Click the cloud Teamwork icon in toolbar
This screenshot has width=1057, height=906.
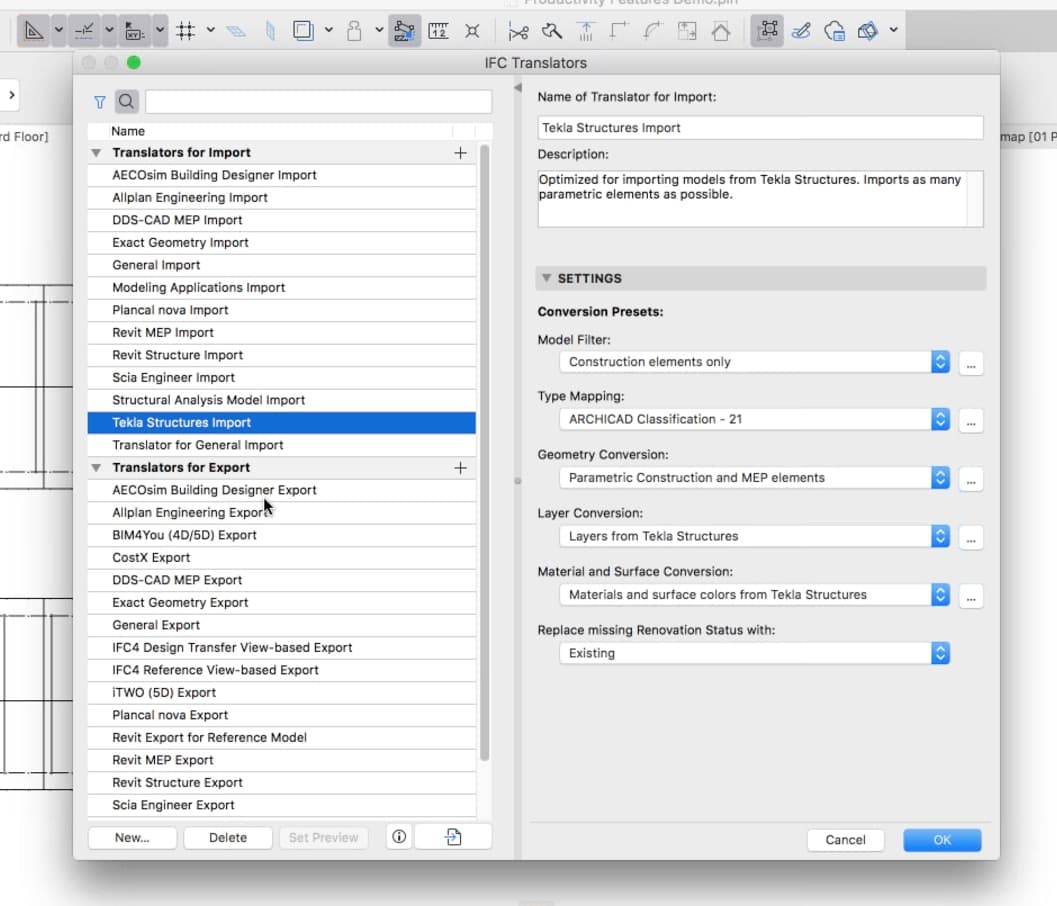pyautogui.click(x=835, y=30)
